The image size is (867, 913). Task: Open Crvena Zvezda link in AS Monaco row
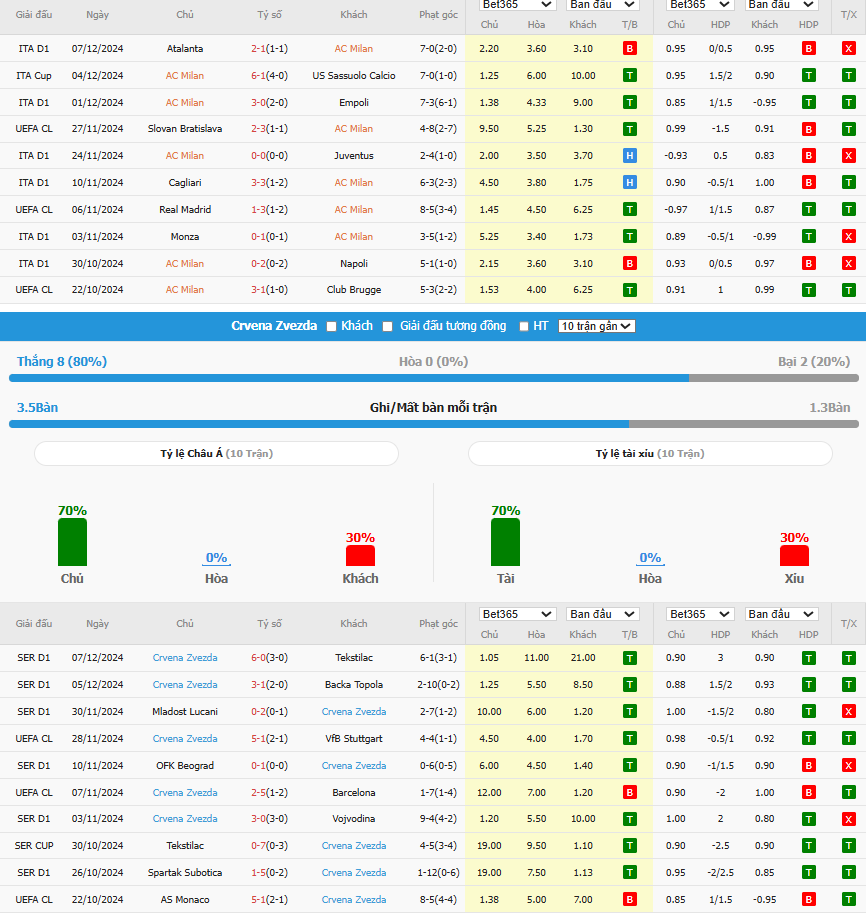353,900
